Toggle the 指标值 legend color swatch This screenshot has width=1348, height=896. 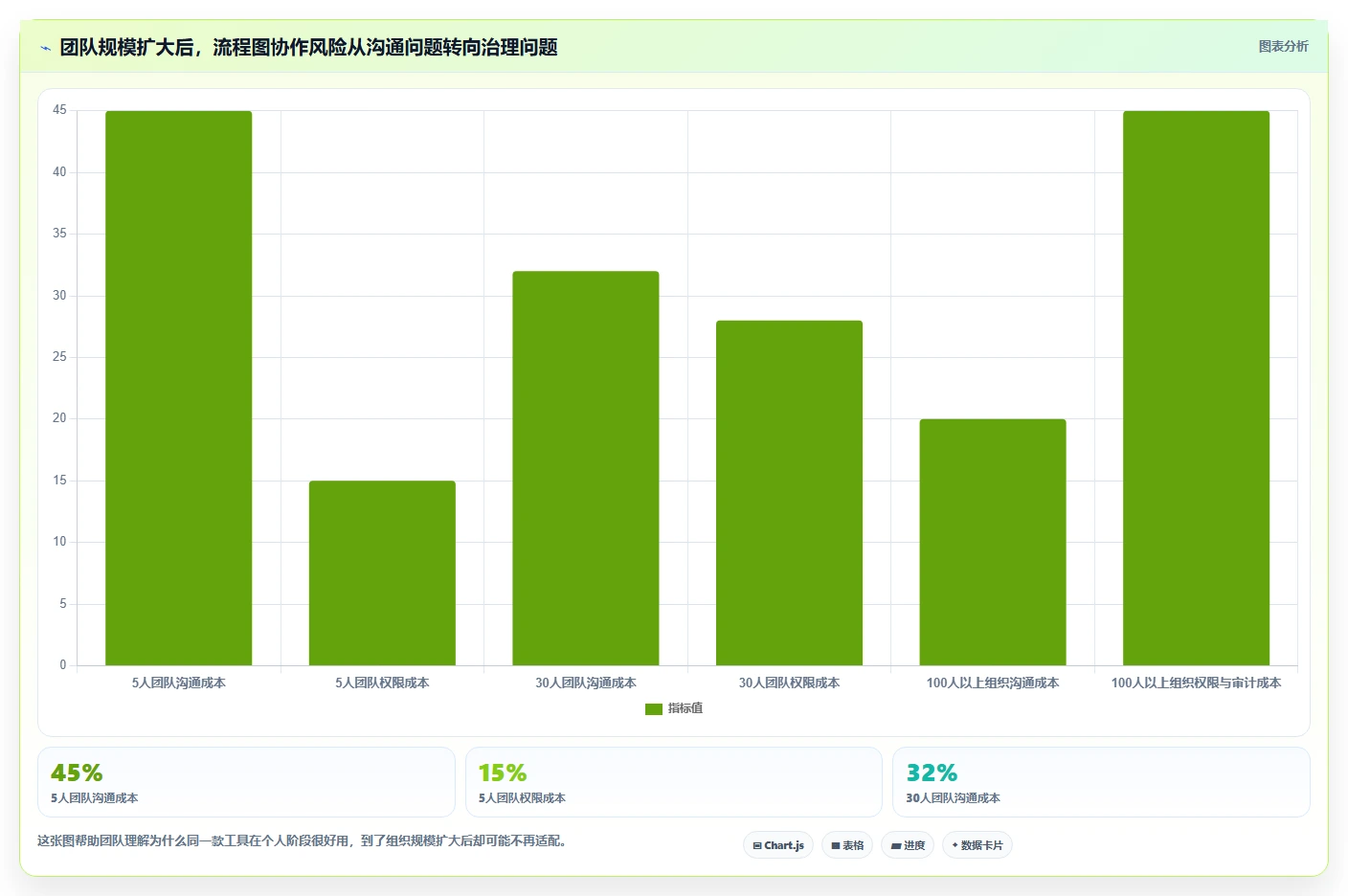point(654,709)
